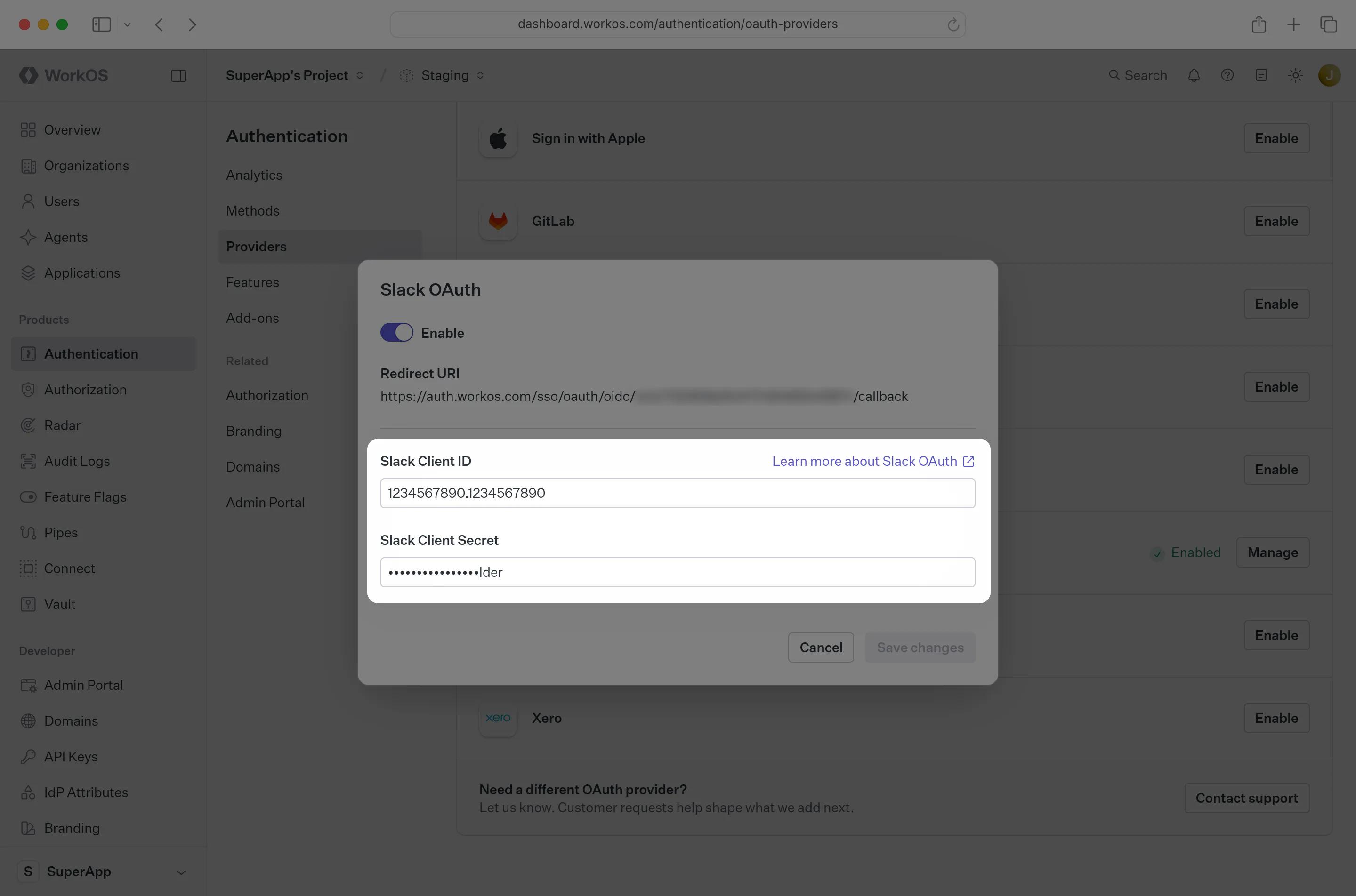Click the Apple provider logo
The width and height of the screenshot is (1356, 896).
coord(498,138)
